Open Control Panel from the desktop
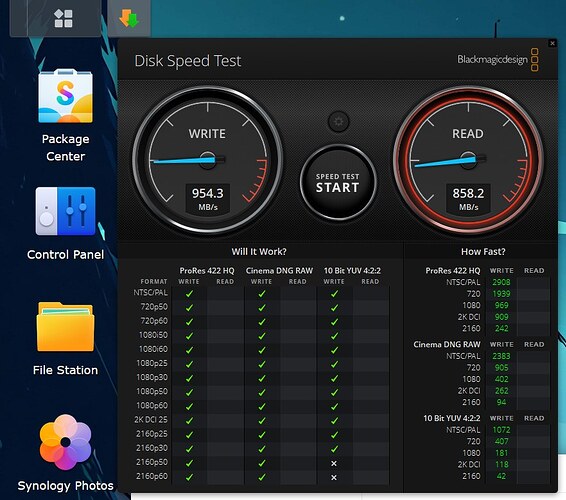Viewport: 566px width, 500px height. pos(65,223)
